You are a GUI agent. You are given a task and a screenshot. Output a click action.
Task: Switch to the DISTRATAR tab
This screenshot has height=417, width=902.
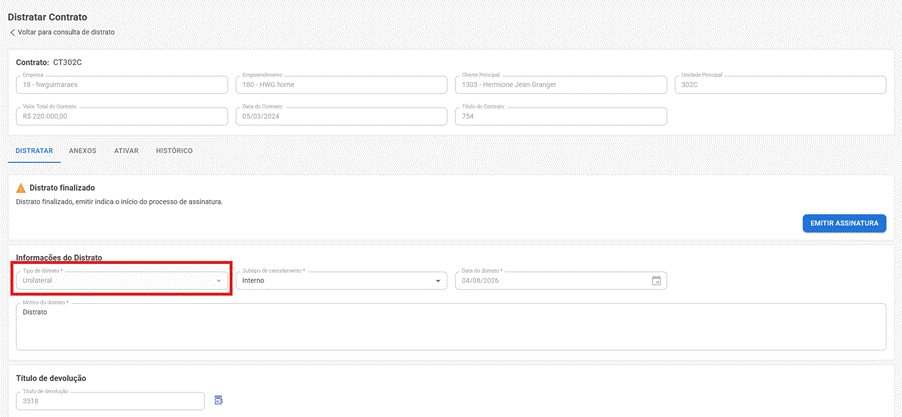(34, 151)
